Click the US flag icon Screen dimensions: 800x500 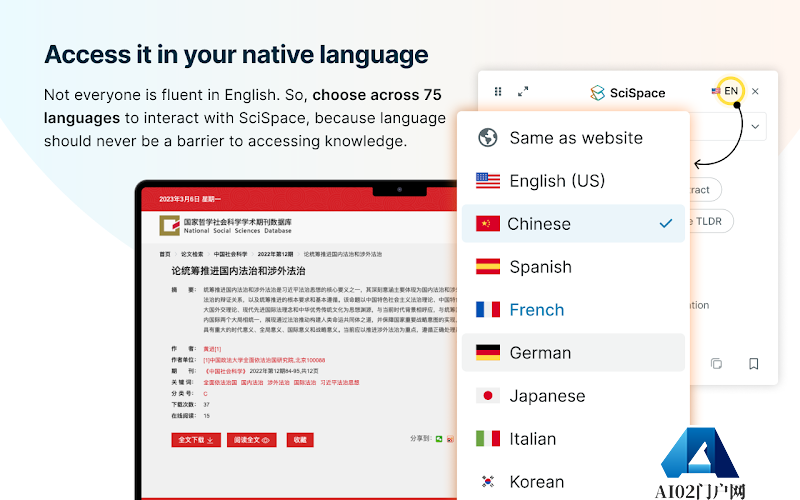click(488, 181)
